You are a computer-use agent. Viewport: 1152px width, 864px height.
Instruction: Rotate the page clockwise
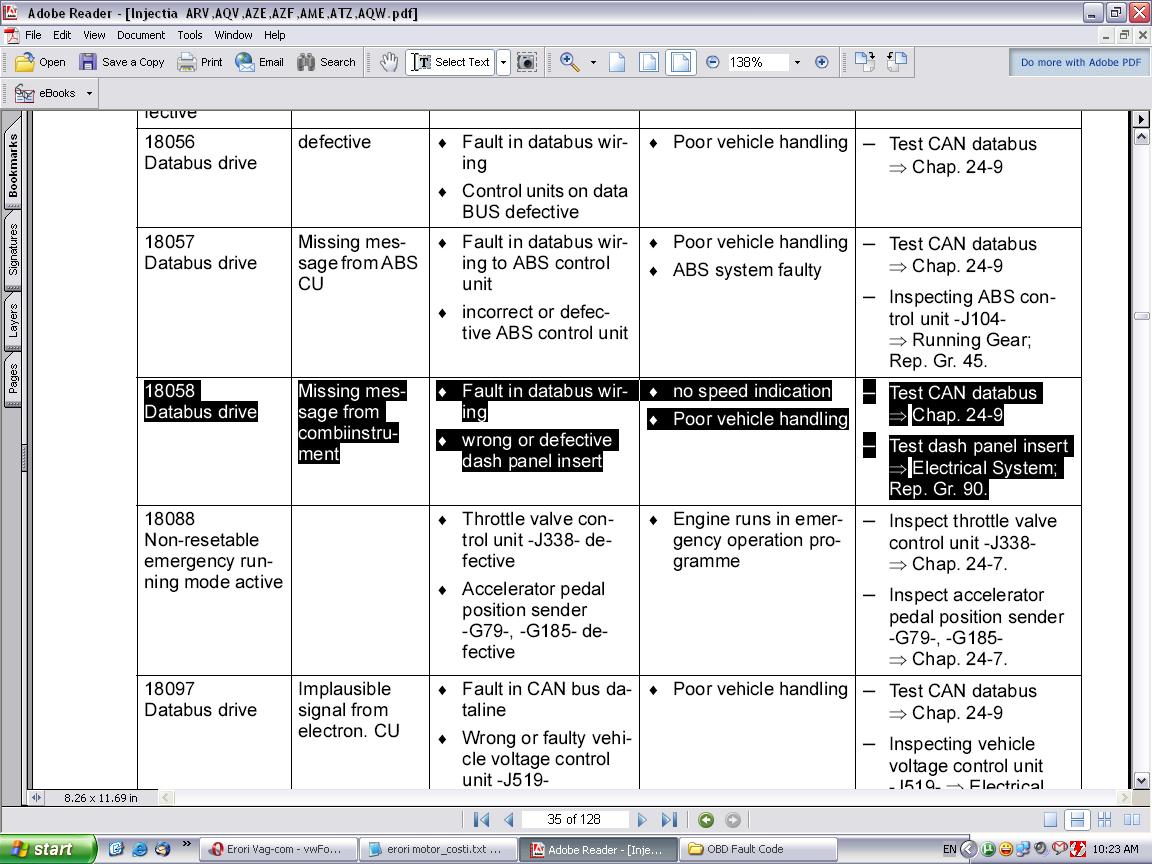click(864, 62)
